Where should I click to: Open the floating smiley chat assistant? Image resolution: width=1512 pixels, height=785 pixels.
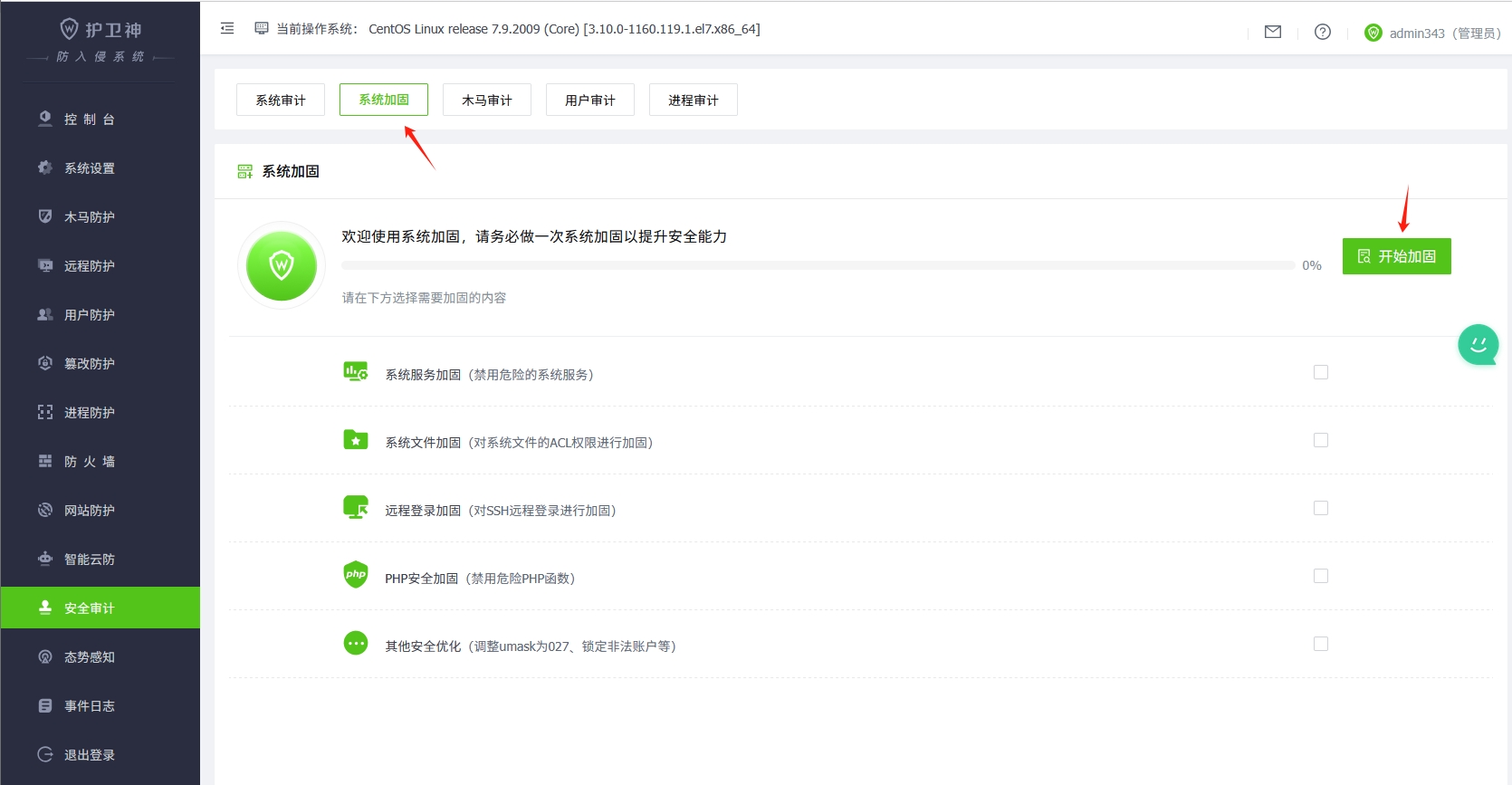[1479, 345]
